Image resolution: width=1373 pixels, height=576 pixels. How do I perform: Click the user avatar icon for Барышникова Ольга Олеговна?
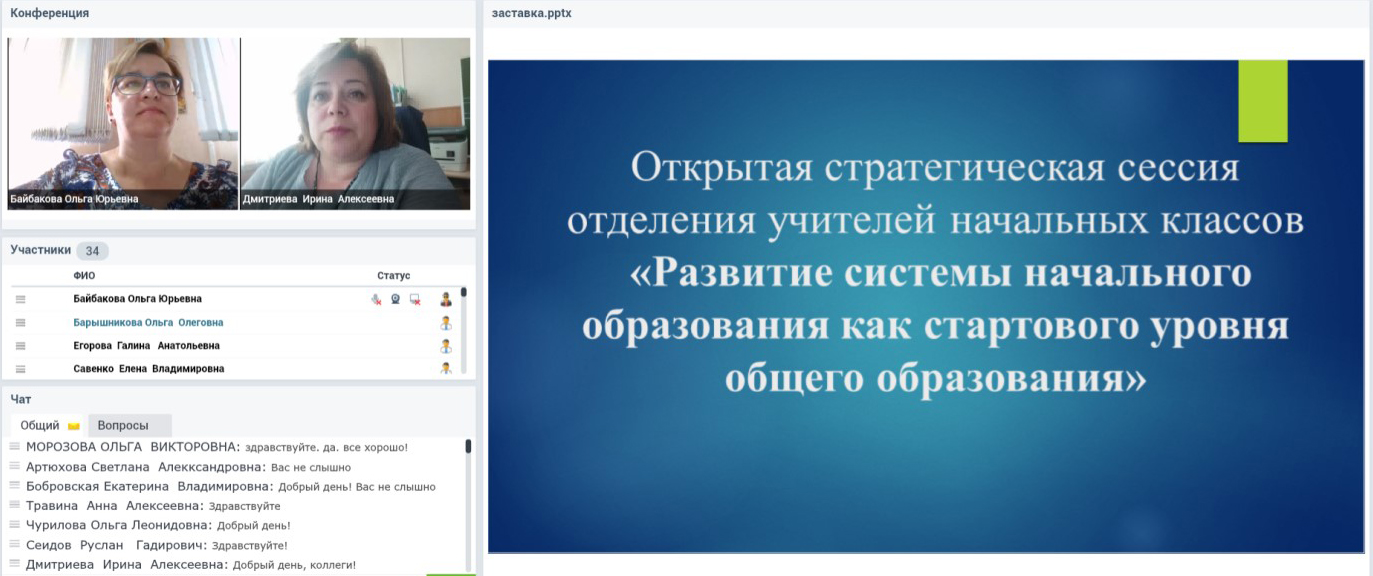[446, 323]
